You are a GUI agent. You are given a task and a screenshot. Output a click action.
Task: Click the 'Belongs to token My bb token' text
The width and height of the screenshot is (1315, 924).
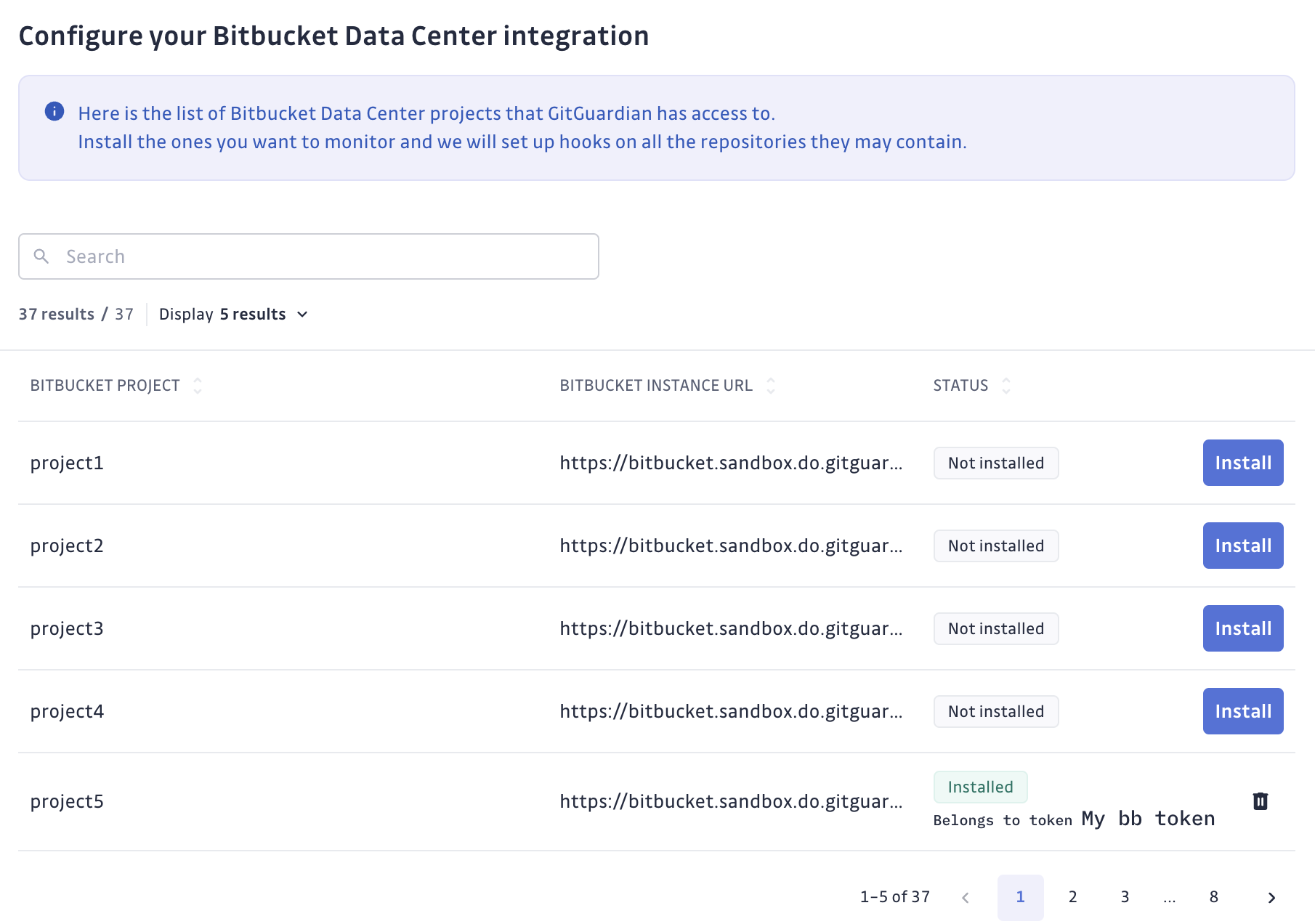[x=1075, y=819]
